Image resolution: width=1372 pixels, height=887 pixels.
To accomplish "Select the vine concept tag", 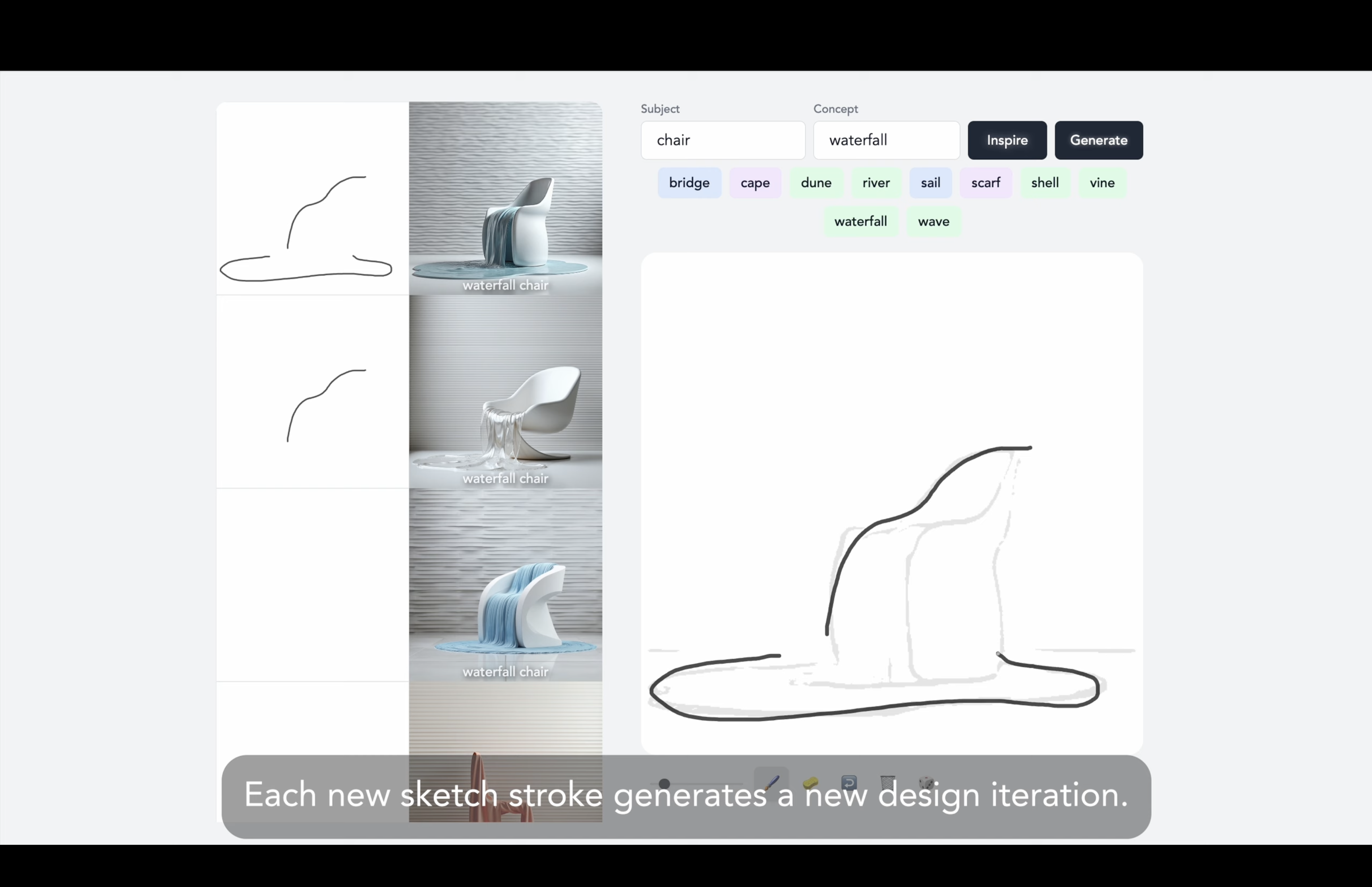I will point(1102,182).
